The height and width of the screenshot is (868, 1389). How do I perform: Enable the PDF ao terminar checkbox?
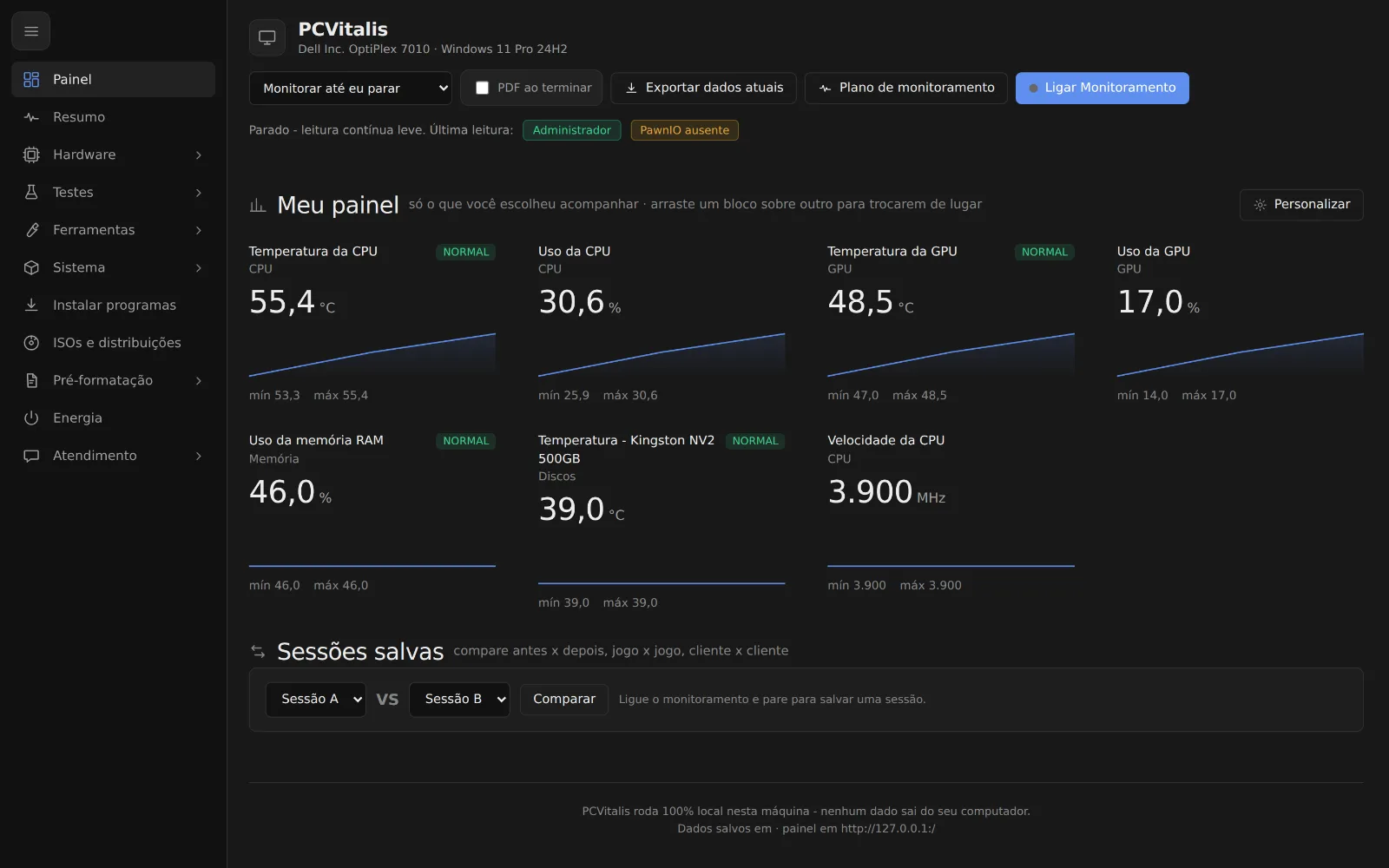pyautogui.click(x=482, y=88)
